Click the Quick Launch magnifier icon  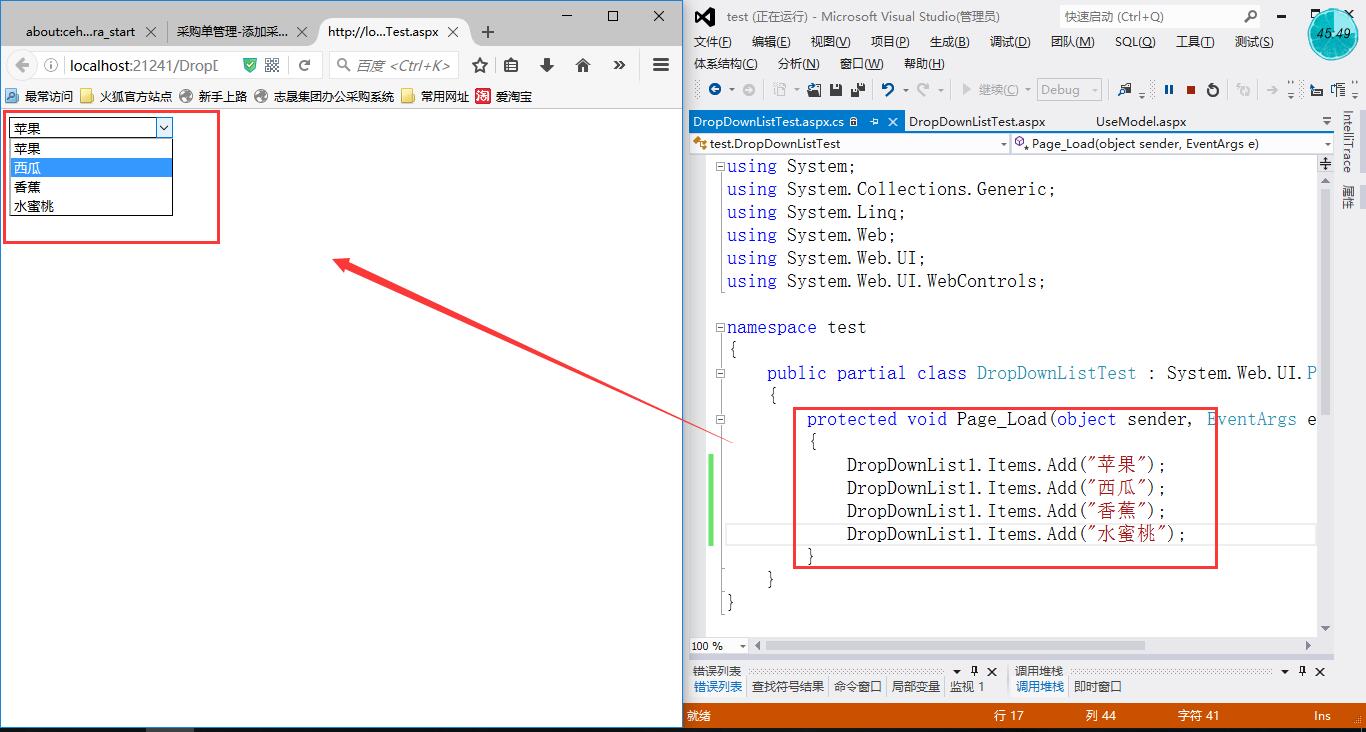pyautogui.click(x=1251, y=16)
